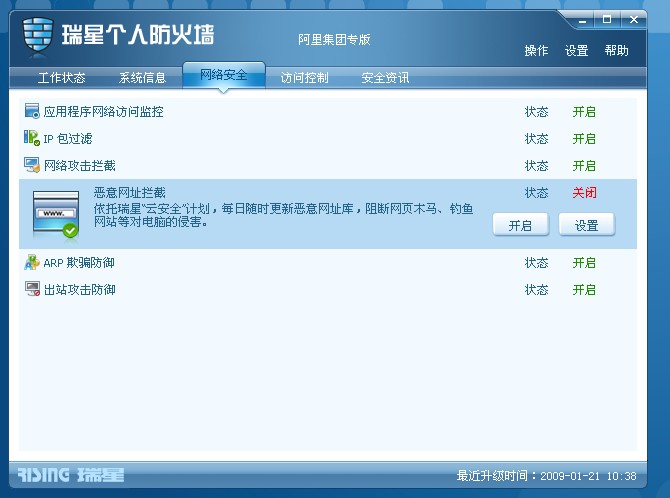Select the ARP 欺骗防御 row label

(x=79, y=262)
